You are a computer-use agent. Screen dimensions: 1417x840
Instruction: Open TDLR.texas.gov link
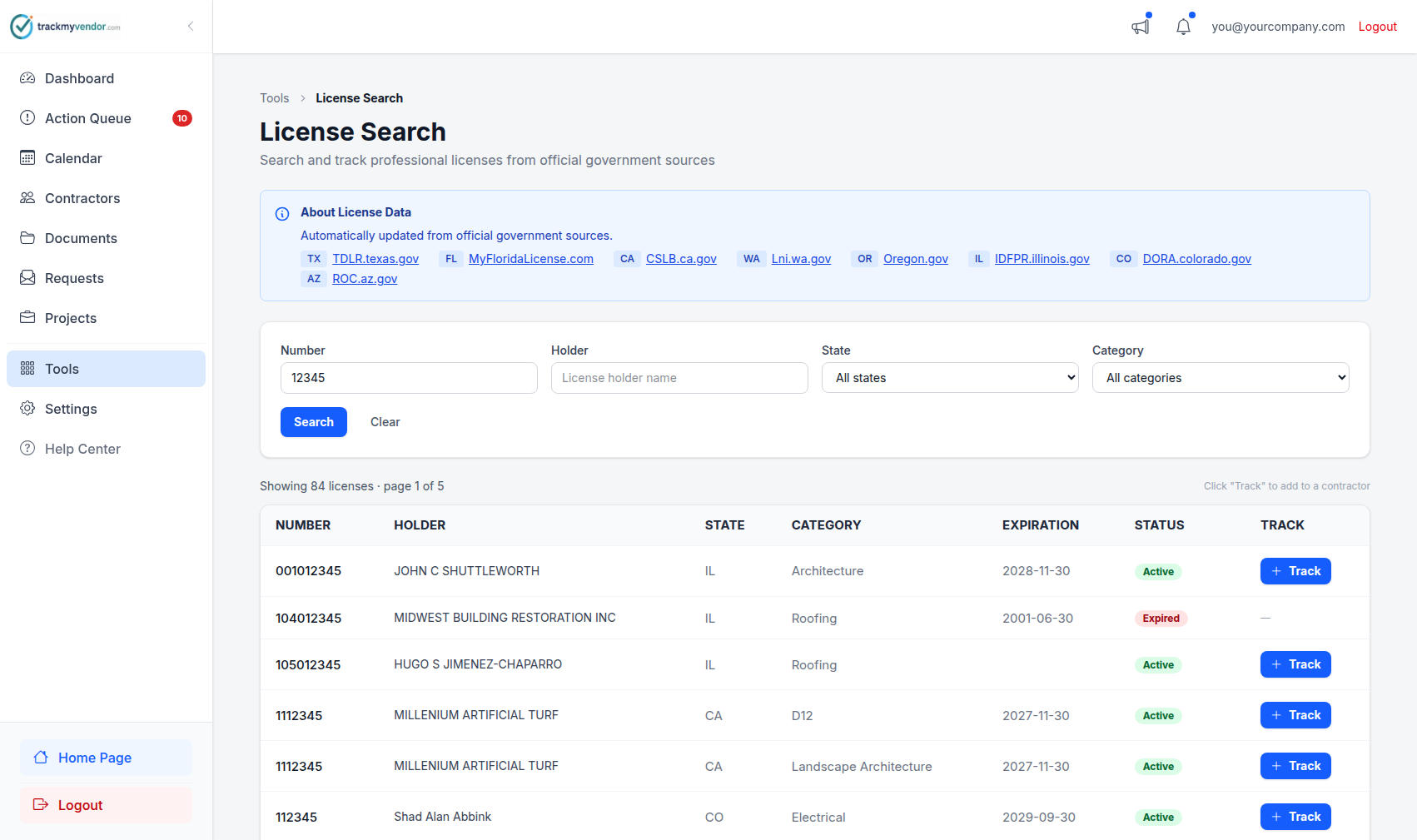pyautogui.click(x=375, y=259)
